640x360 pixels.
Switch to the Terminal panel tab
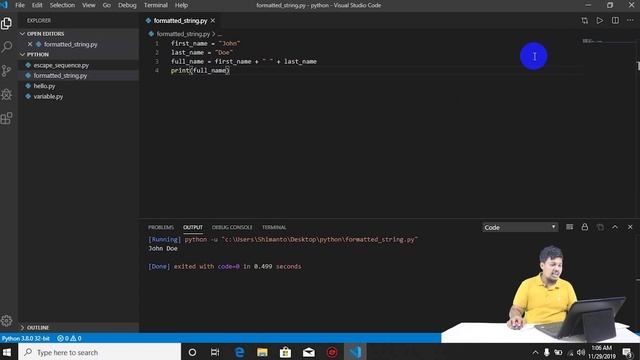(274, 227)
